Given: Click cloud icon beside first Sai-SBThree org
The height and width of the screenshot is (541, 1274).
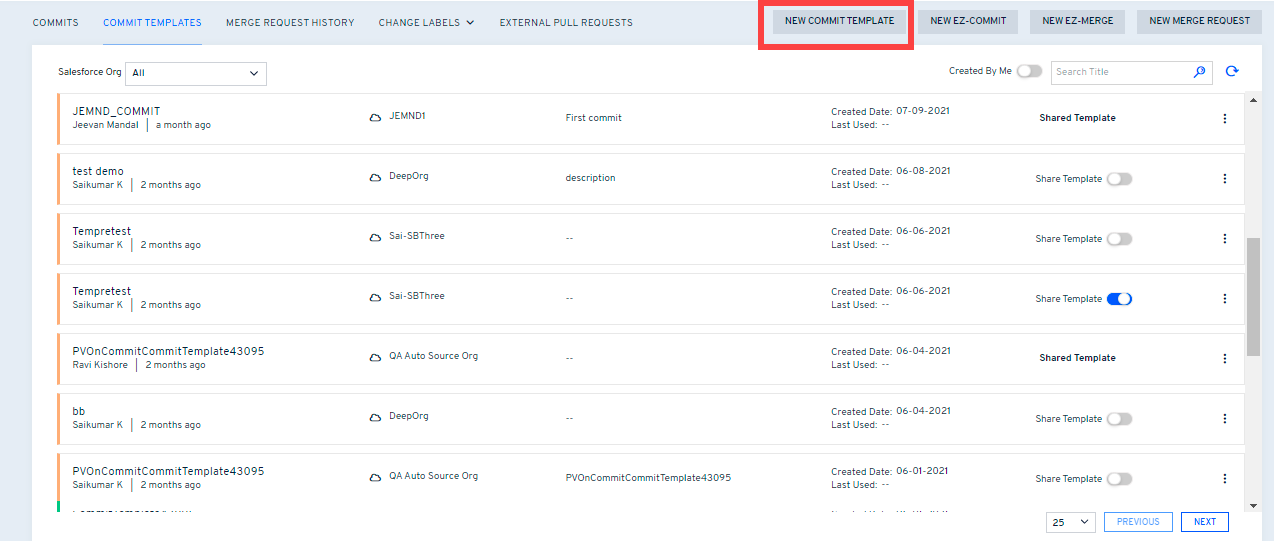Looking at the screenshot, I should click(376, 237).
